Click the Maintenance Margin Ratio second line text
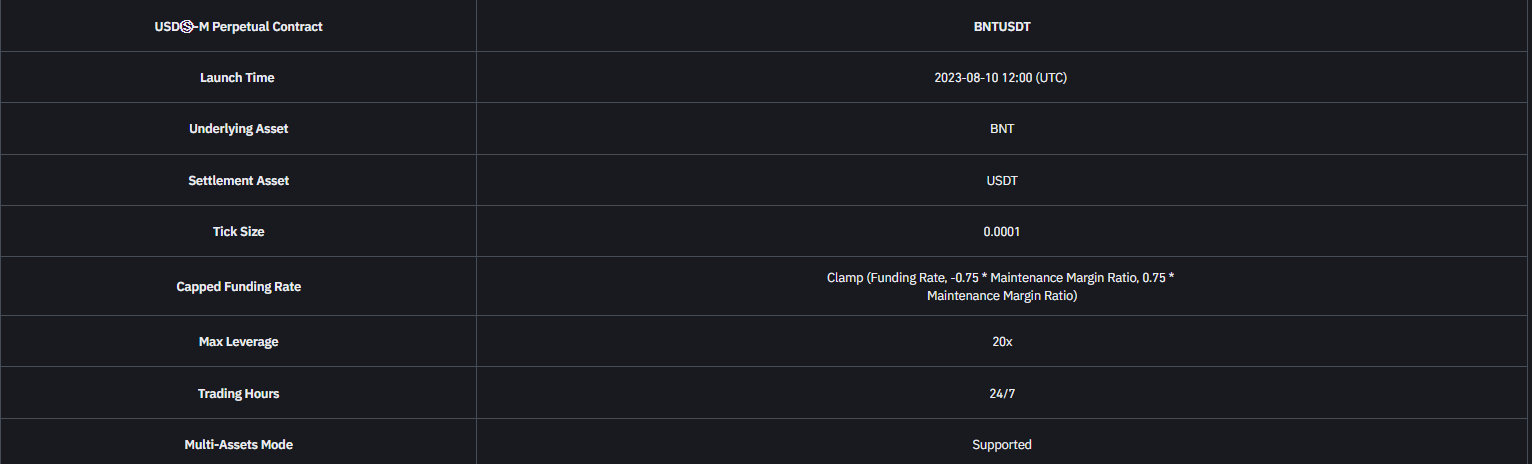The width and height of the screenshot is (1532, 464). [x=1001, y=296]
